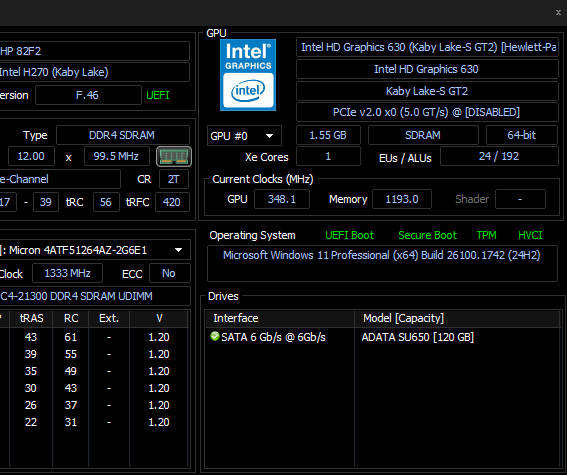Screen dimensions: 567x475
Task: Select the timing row with tRAS 26
Action: click(94, 405)
